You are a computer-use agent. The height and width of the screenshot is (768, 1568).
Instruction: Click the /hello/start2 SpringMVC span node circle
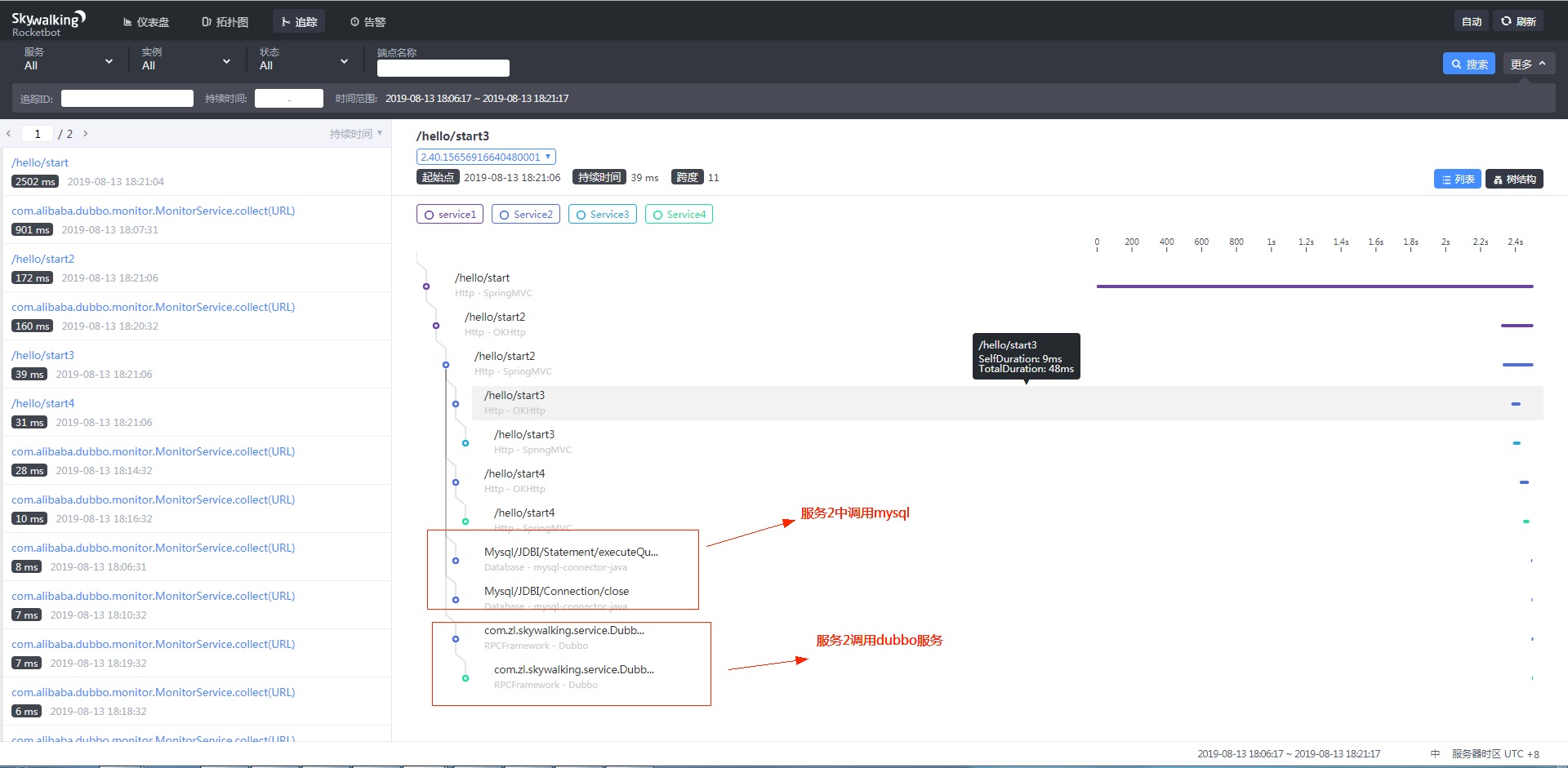pos(446,365)
